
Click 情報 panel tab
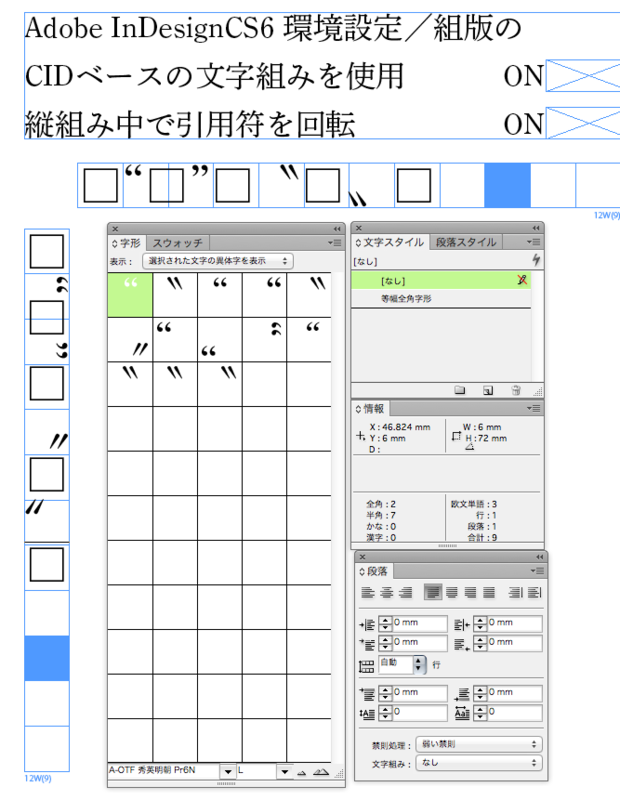tap(370, 409)
